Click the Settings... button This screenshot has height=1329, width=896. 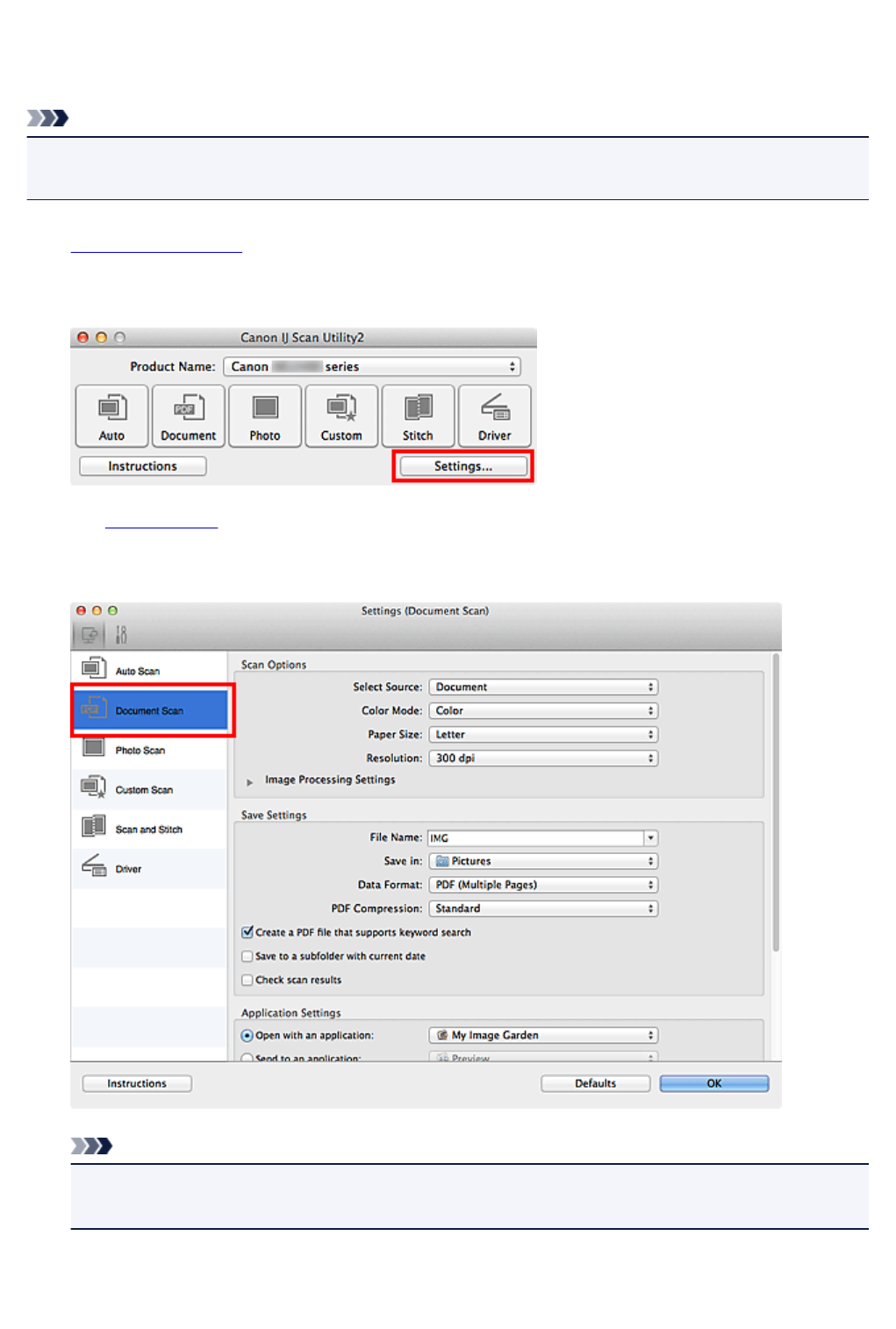[463, 466]
